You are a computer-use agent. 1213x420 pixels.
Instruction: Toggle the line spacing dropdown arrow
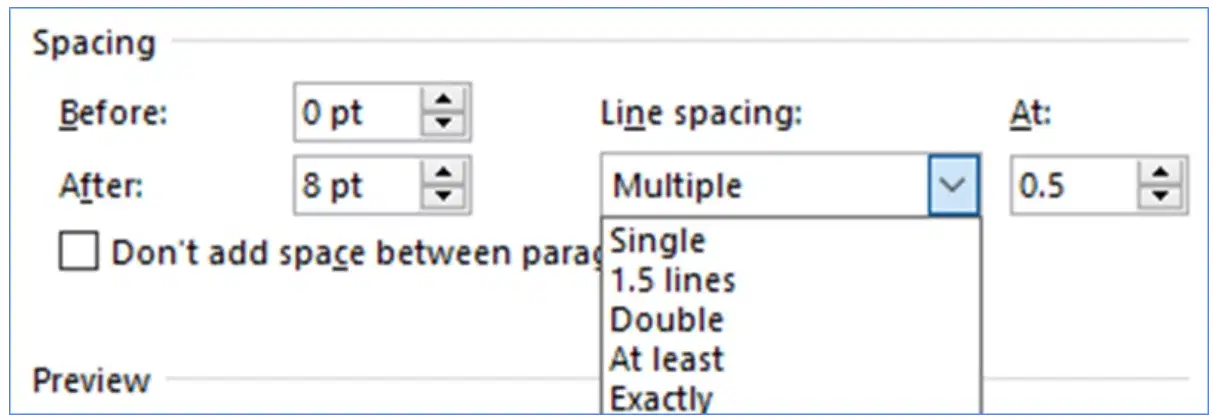click(954, 186)
